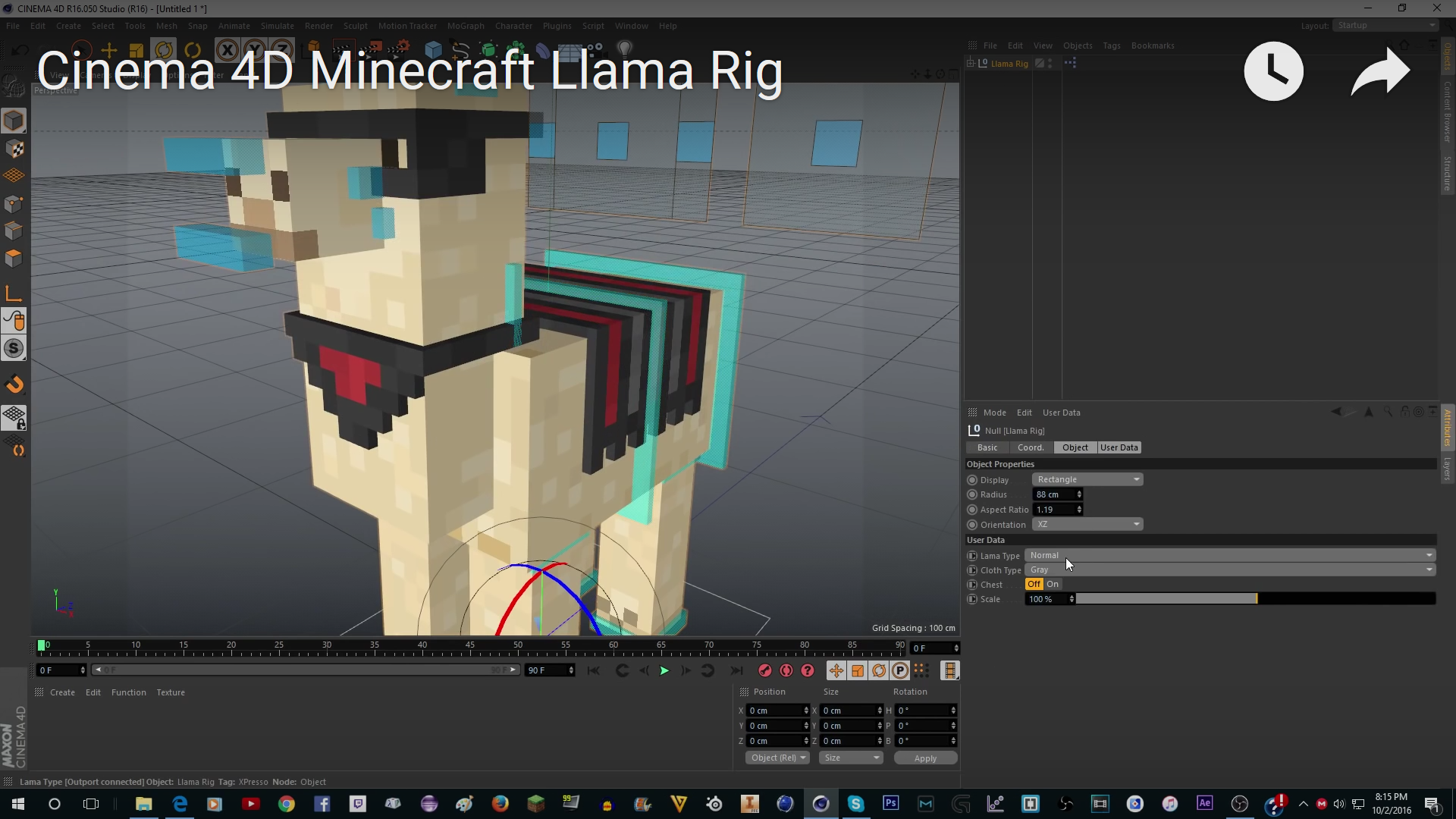Open the Object (Rel) dropdown
Image resolution: width=1456 pixels, height=819 pixels.
[x=777, y=758]
